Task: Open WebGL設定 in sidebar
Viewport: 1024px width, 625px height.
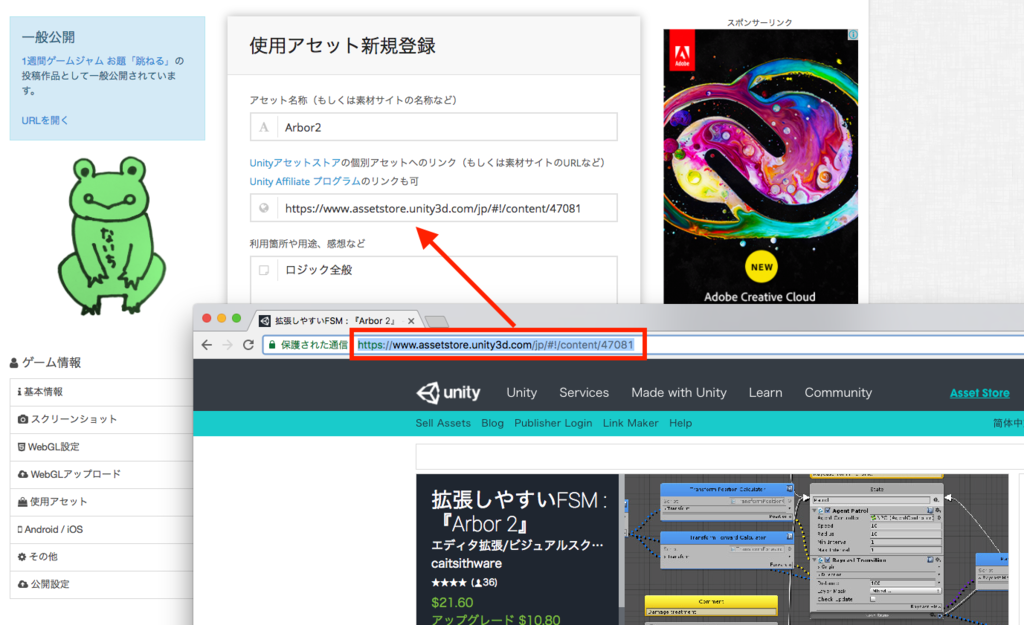Action: pos(101,447)
